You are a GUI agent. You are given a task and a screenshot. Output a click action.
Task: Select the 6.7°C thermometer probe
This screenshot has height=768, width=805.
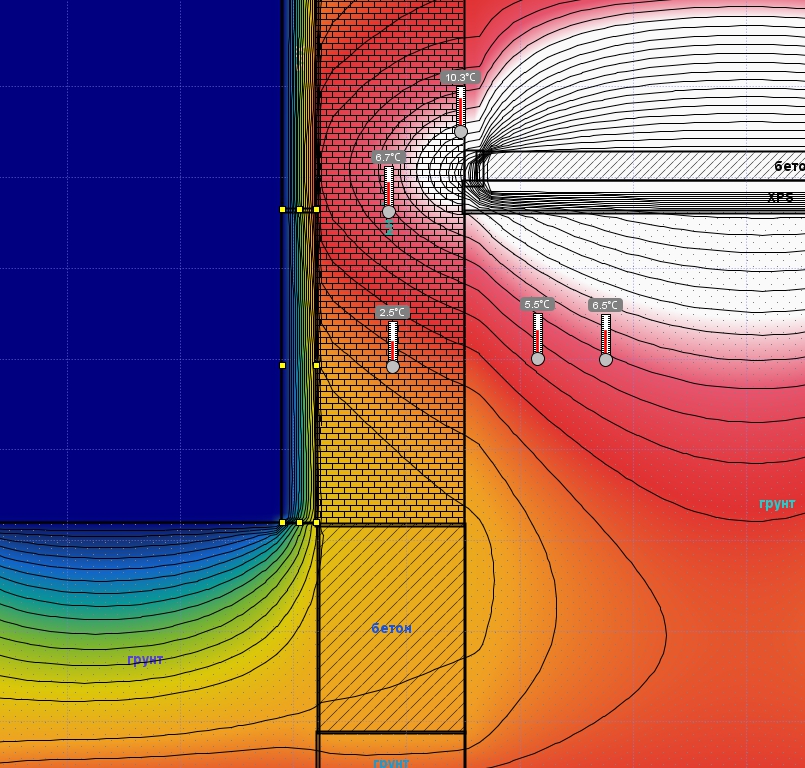click(389, 185)
